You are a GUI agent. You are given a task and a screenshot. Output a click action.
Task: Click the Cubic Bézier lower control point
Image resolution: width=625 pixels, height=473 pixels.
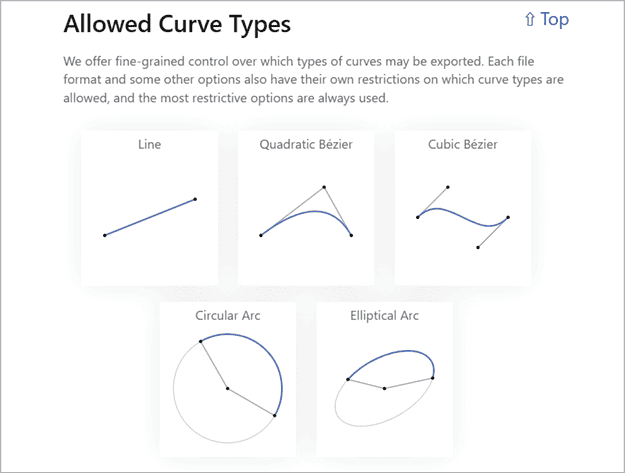[x=478, y=247]
